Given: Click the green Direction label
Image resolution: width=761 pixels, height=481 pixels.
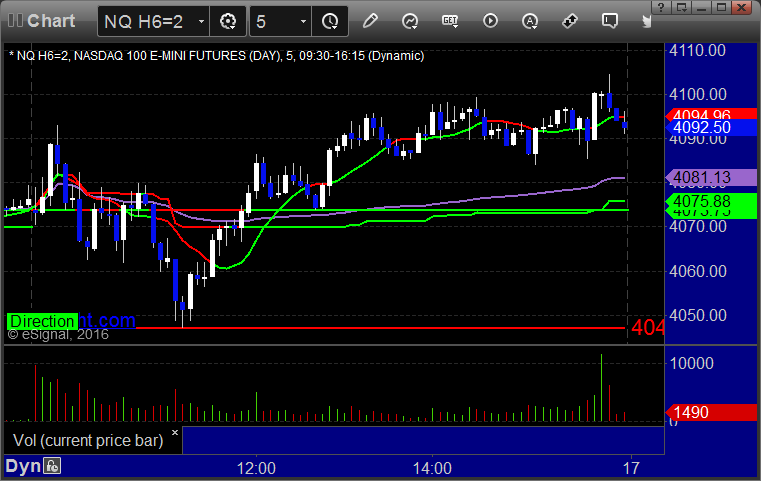Looking at the screenshot, I should (x=42, y=321).
